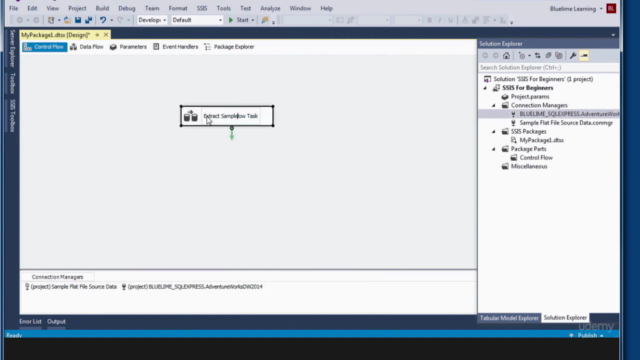This screenshot has height=360, width=640.
Task: Toggle Underline formatting in the toolbar
Action: (450, 20)
